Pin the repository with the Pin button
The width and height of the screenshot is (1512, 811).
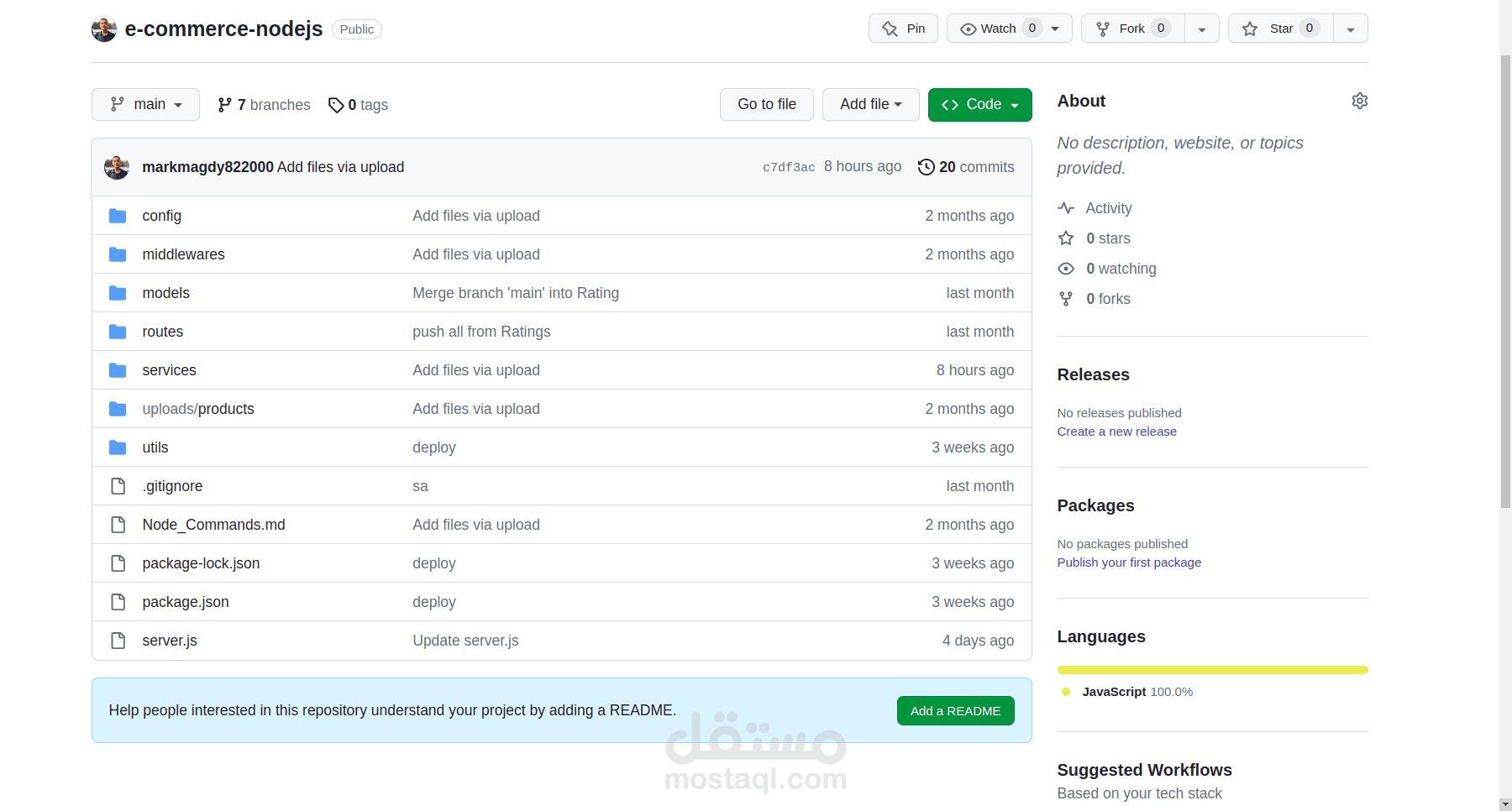click(903, 29)
